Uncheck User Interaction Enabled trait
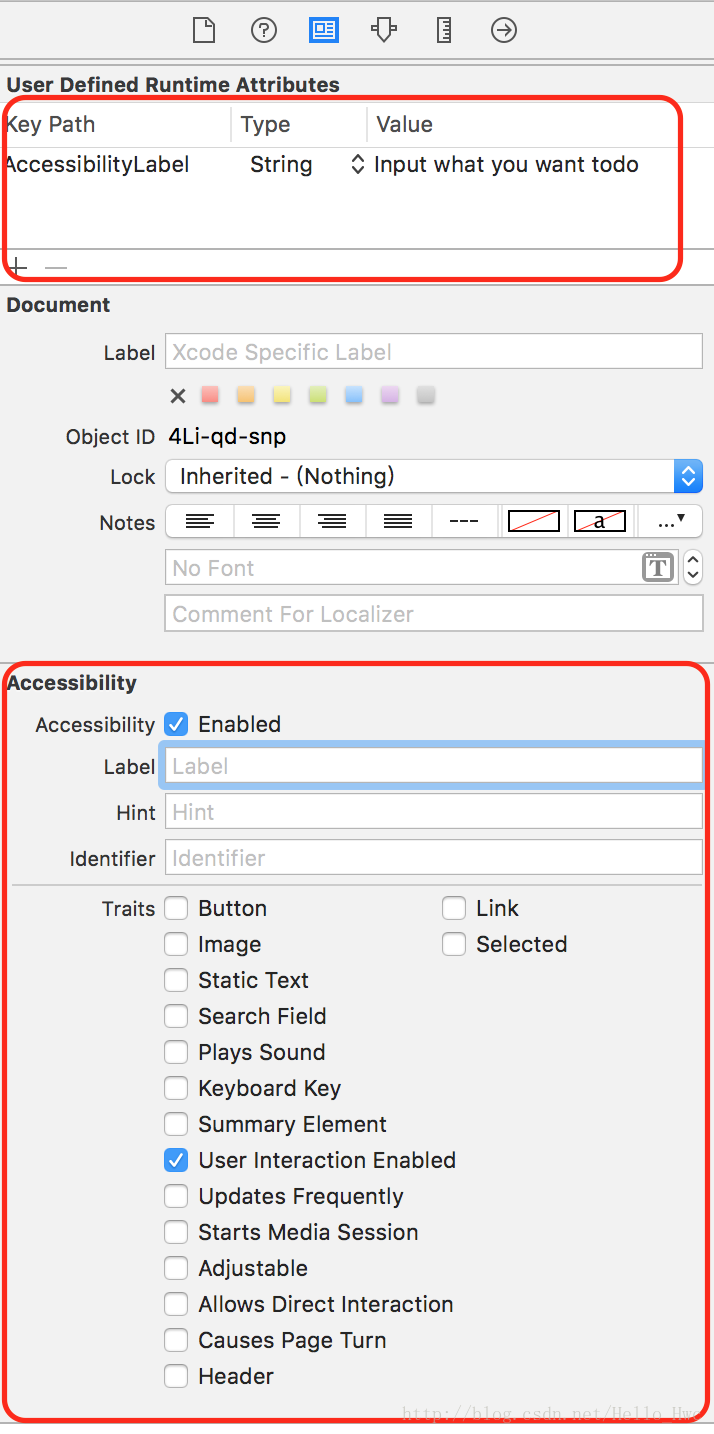This screenshot has height=1434, width=714. pos(176,1160)
